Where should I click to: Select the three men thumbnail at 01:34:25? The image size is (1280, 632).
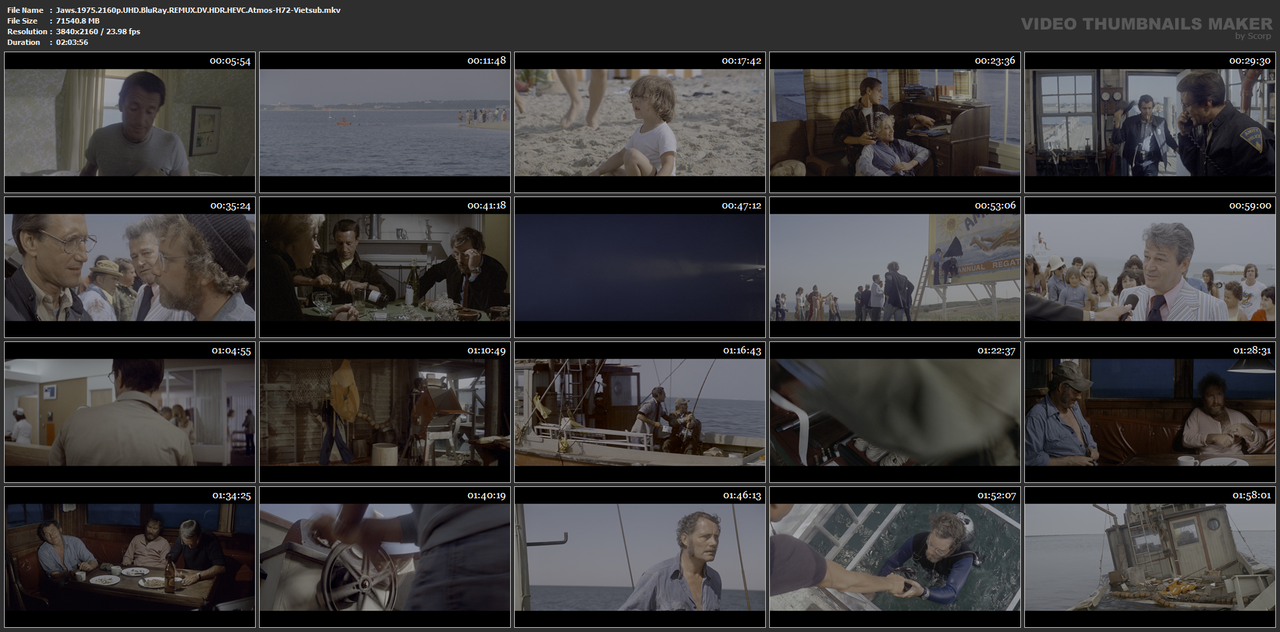(x=130, y=557)
